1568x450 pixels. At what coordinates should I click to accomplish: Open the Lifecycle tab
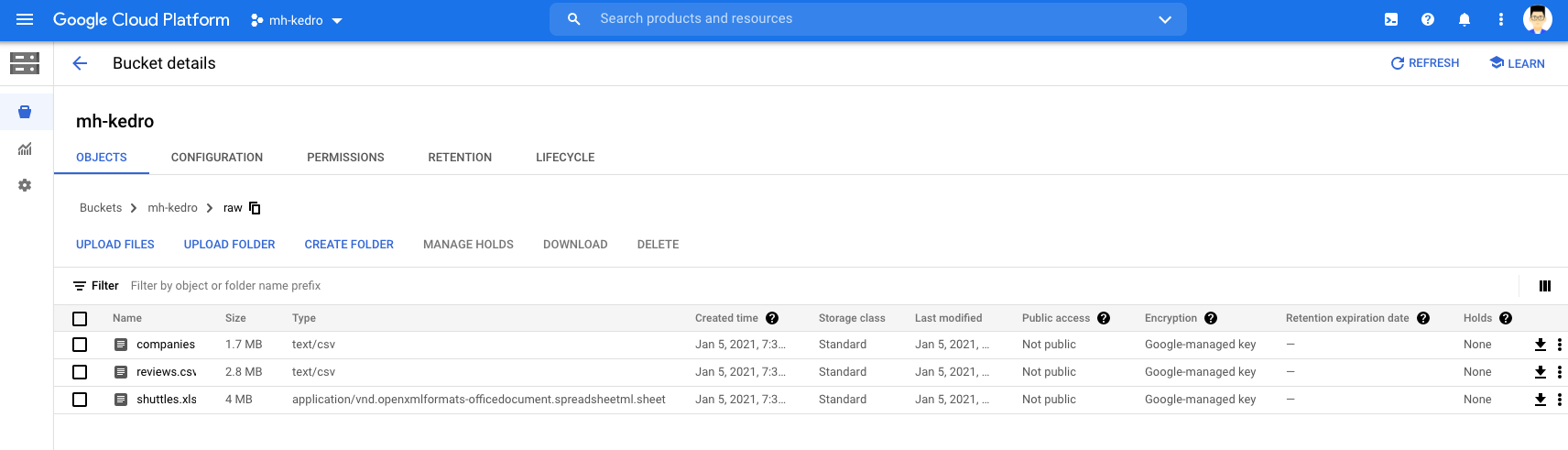pyautogui.click(x=565, y=158)
